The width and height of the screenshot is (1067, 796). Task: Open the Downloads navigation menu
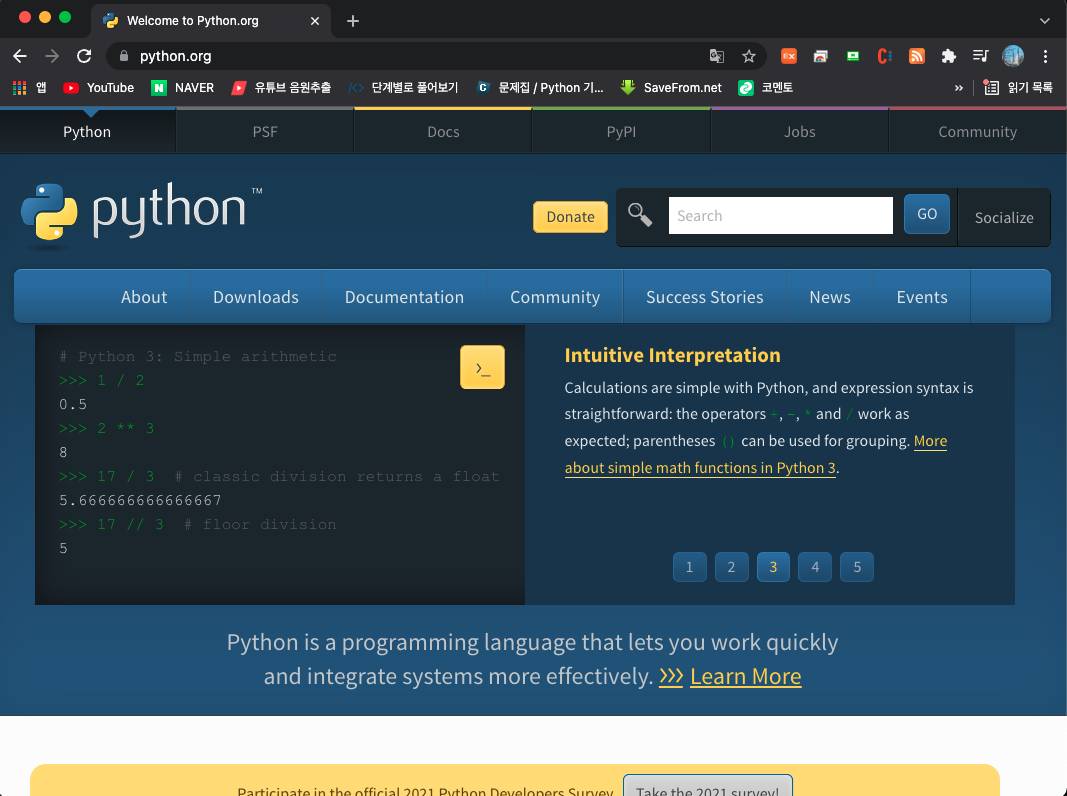click(256, 297)
